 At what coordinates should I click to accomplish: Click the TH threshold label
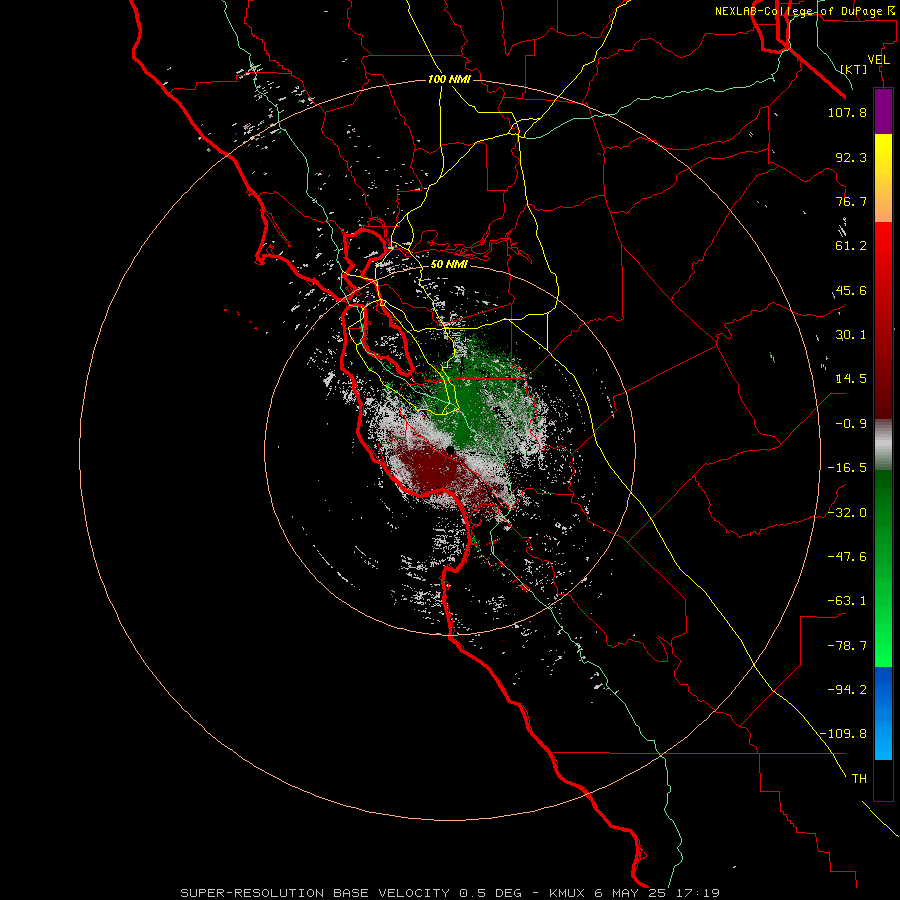coord(859,778)
